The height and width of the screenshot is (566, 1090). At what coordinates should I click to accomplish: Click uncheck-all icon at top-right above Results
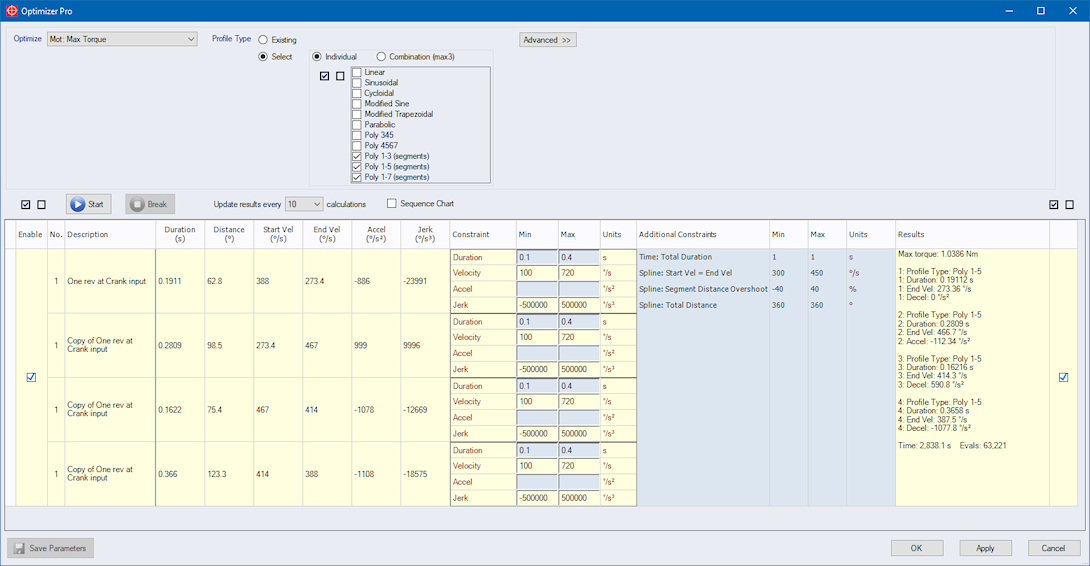1069,205
